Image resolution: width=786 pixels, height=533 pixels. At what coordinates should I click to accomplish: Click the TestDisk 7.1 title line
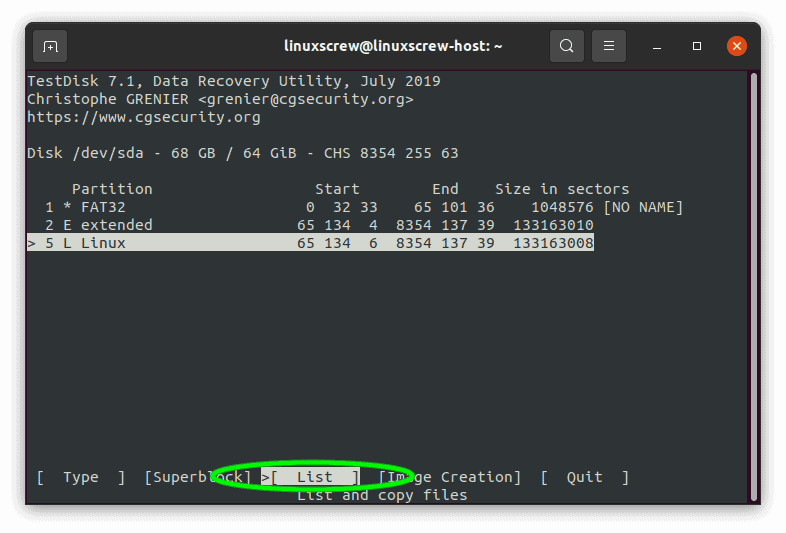coord(234,81)
